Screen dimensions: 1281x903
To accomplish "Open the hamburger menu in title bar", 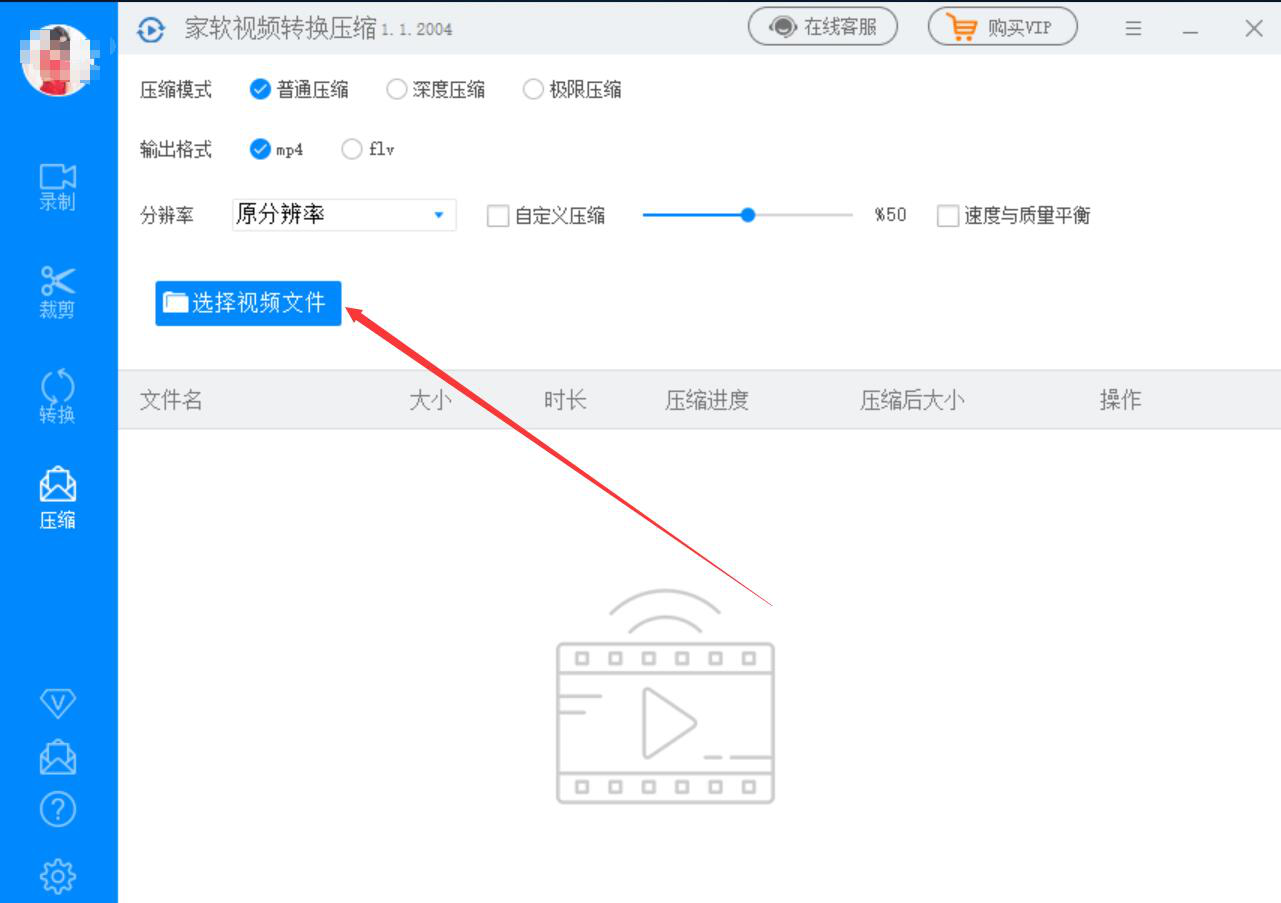I will click(x=1133, y=29).
